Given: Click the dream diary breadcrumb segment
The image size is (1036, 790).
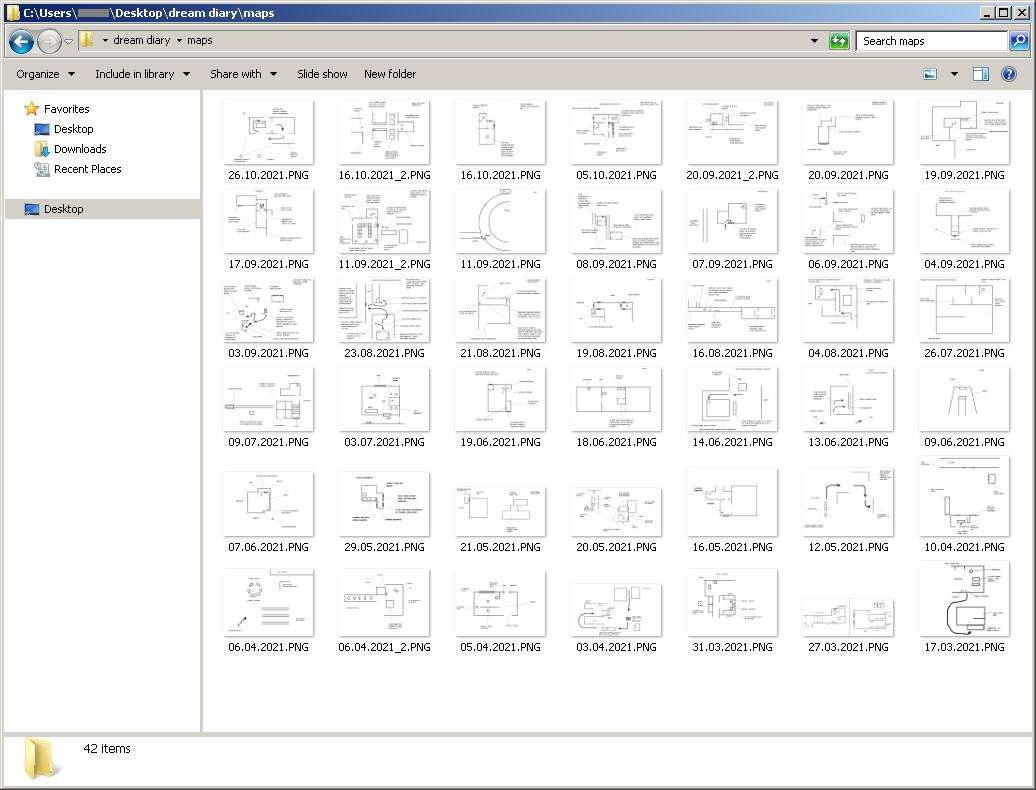Looking at the screenshot, I should [x=141, y=41].
